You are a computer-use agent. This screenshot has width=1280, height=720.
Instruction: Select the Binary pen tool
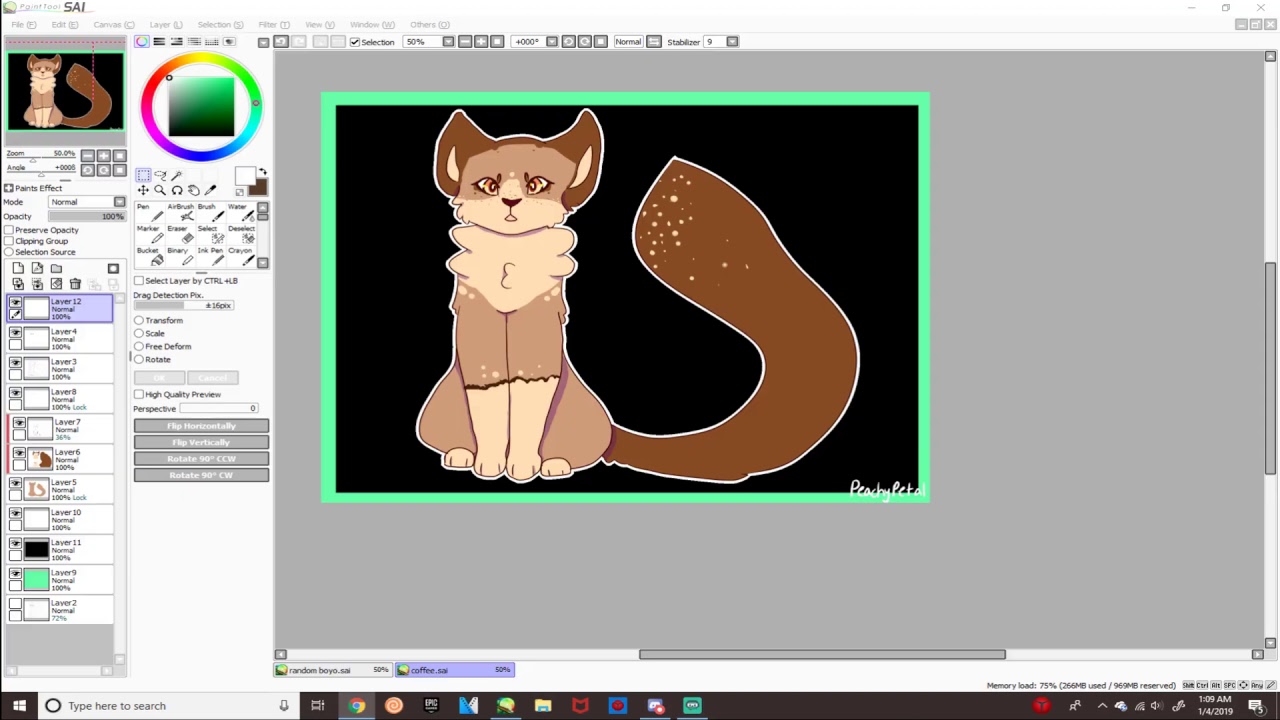[181, 256]
